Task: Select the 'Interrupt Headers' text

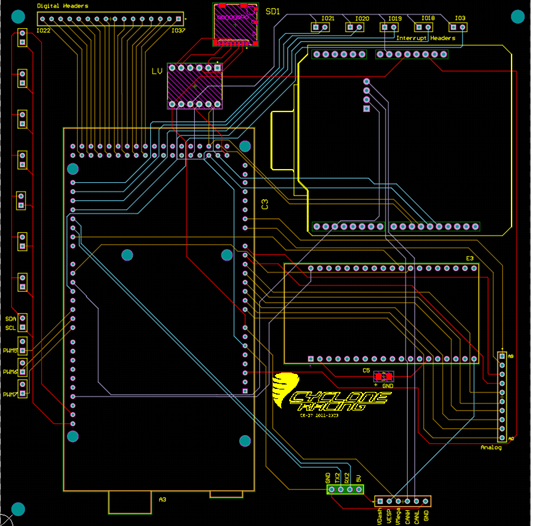Action: pos(426,38)
